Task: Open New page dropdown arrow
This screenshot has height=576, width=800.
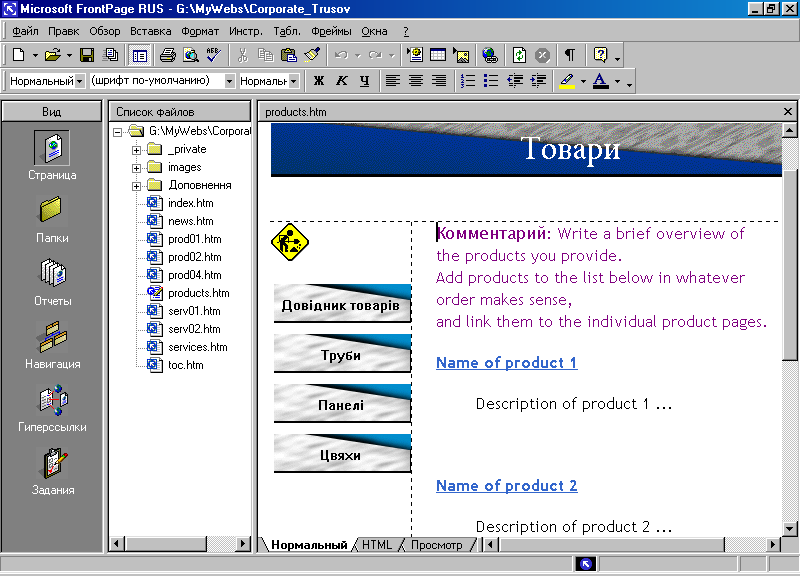Action: pyautogui.click(x=35, y=55)
